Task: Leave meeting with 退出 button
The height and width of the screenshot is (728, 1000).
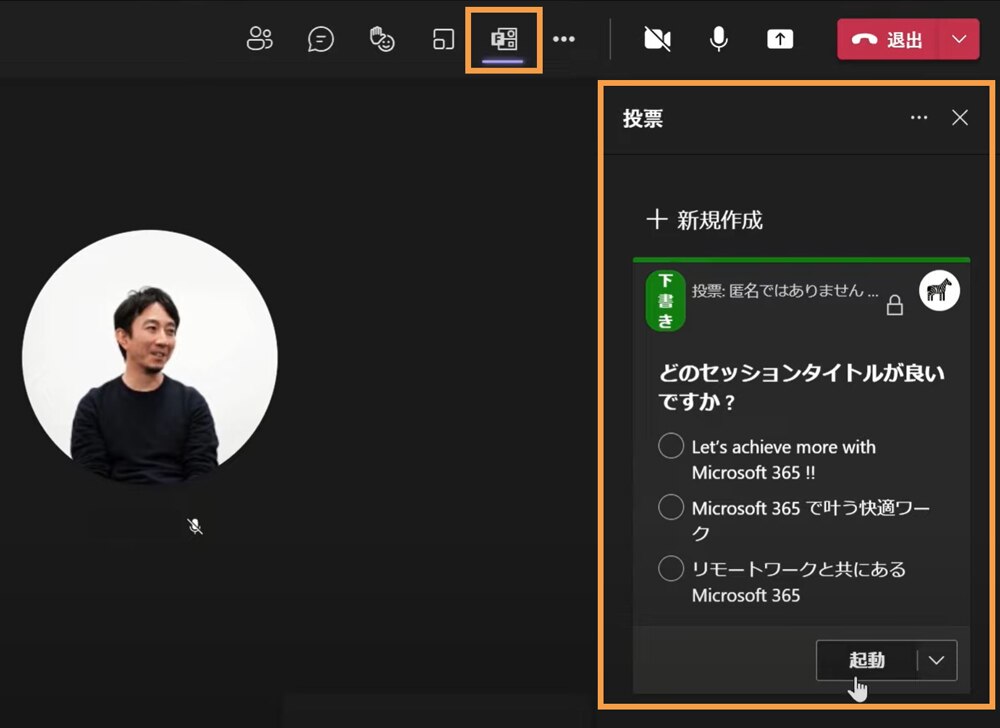Action: click(x=888, y=40)
